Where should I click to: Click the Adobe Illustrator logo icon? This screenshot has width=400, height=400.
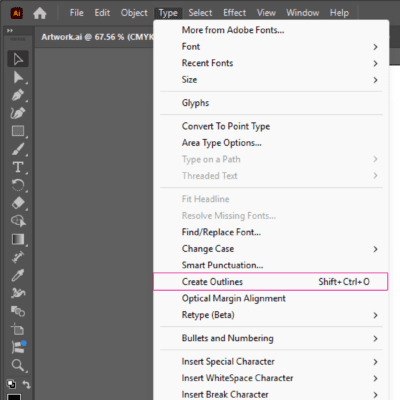[x=17, y=13]
